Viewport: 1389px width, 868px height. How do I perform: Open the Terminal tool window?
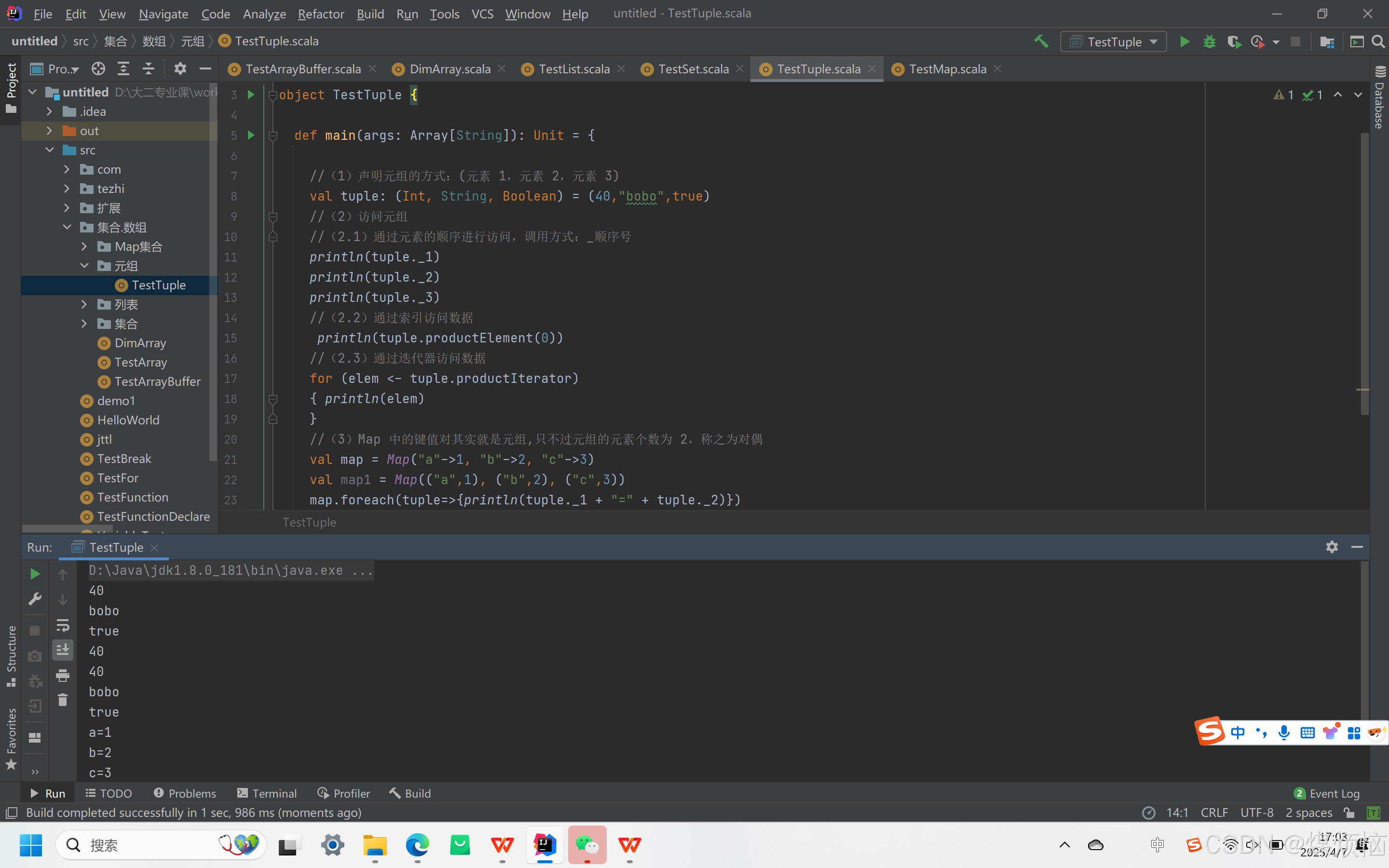267,793
